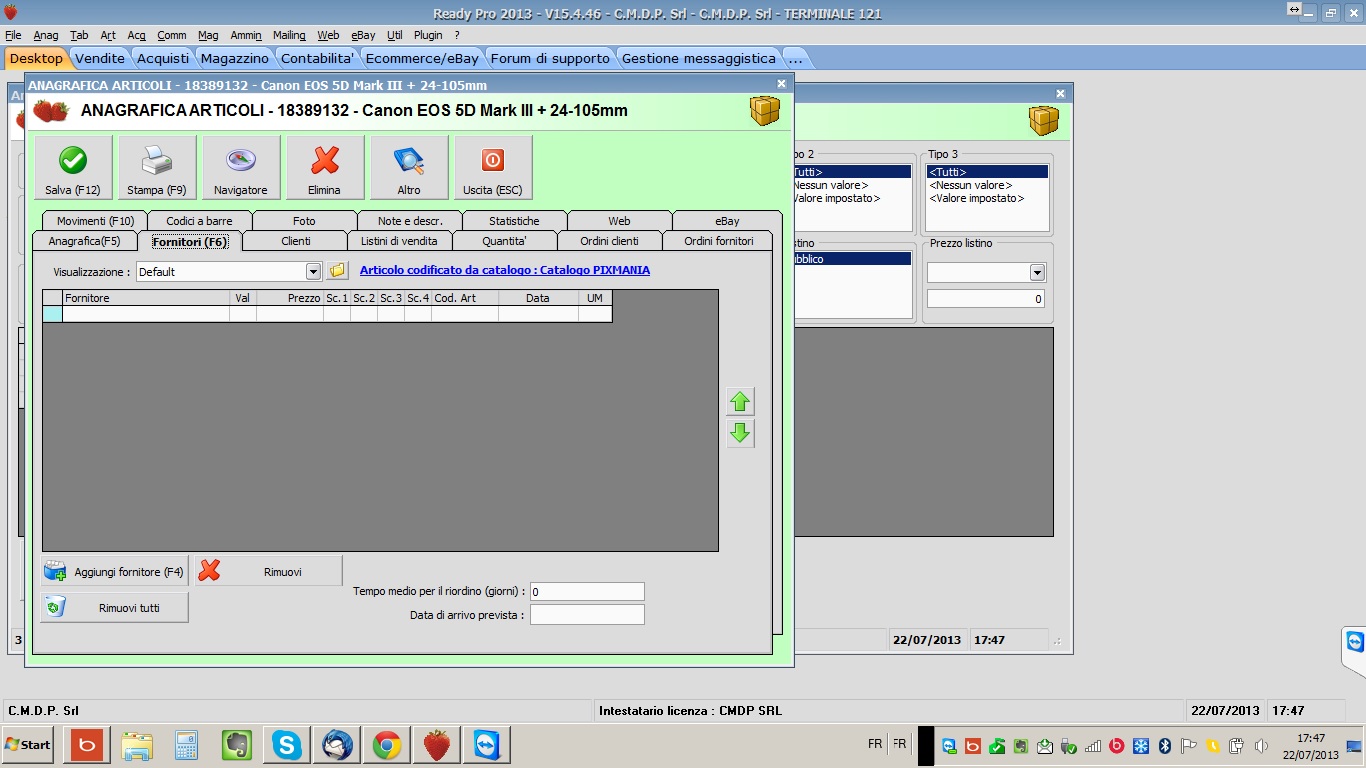The image size is (1366, 768).
Task: Switch to the Ordini clienti tab
Action: click(x=609, y=241)
